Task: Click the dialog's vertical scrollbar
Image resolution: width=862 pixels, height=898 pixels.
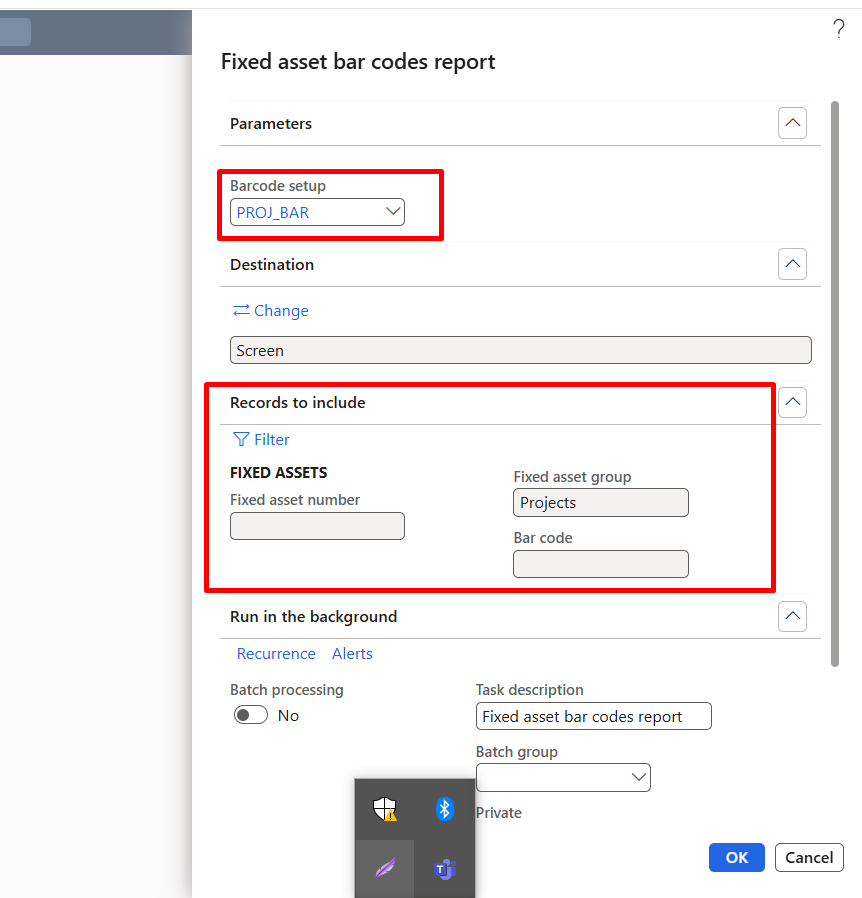Action: point(835,380)
